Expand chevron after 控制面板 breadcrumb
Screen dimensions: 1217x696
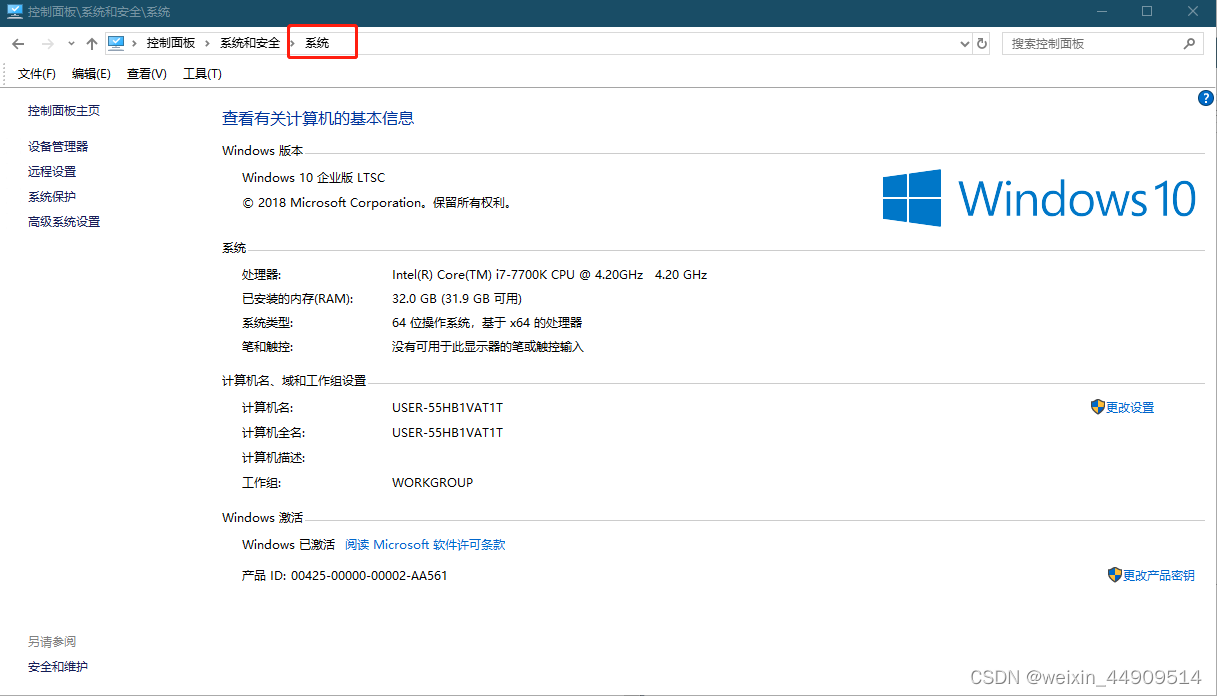coord(208,43)
